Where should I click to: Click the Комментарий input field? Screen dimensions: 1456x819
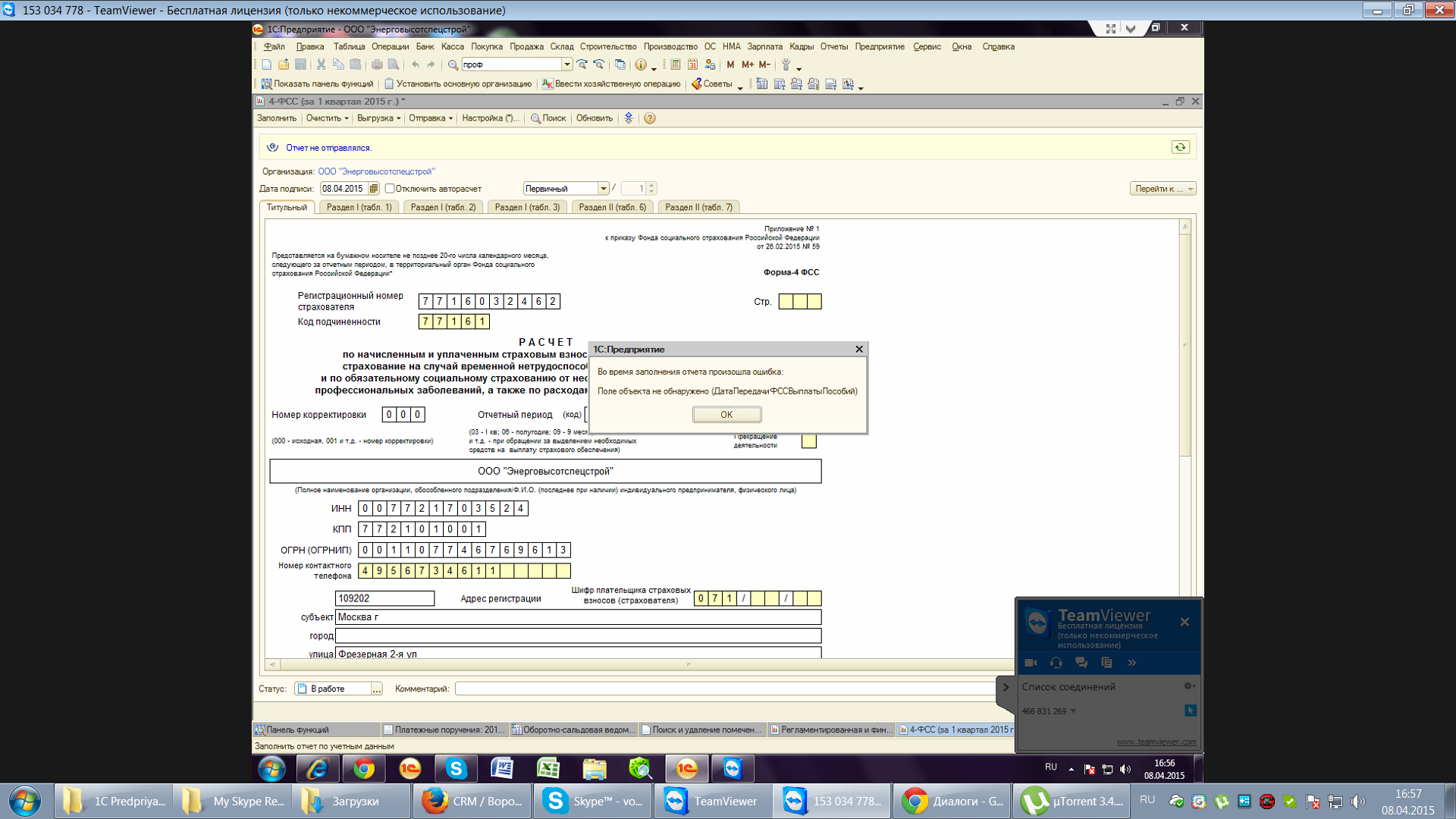click(x=724, y=689)
